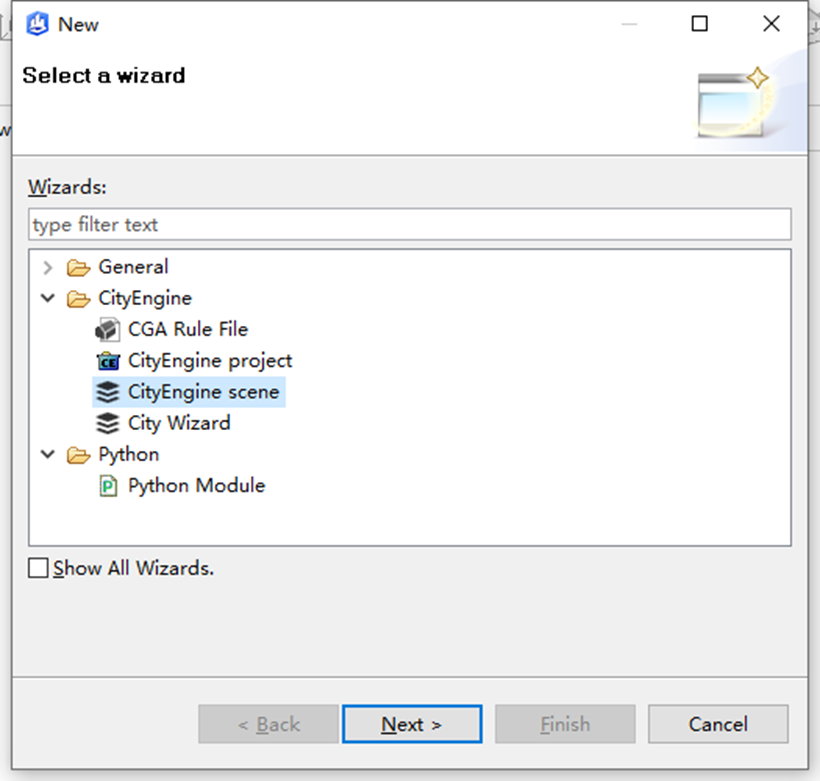Click the CityEngine scene layers icon
Viewport: 820px width, 781px height.
point(108,392)
